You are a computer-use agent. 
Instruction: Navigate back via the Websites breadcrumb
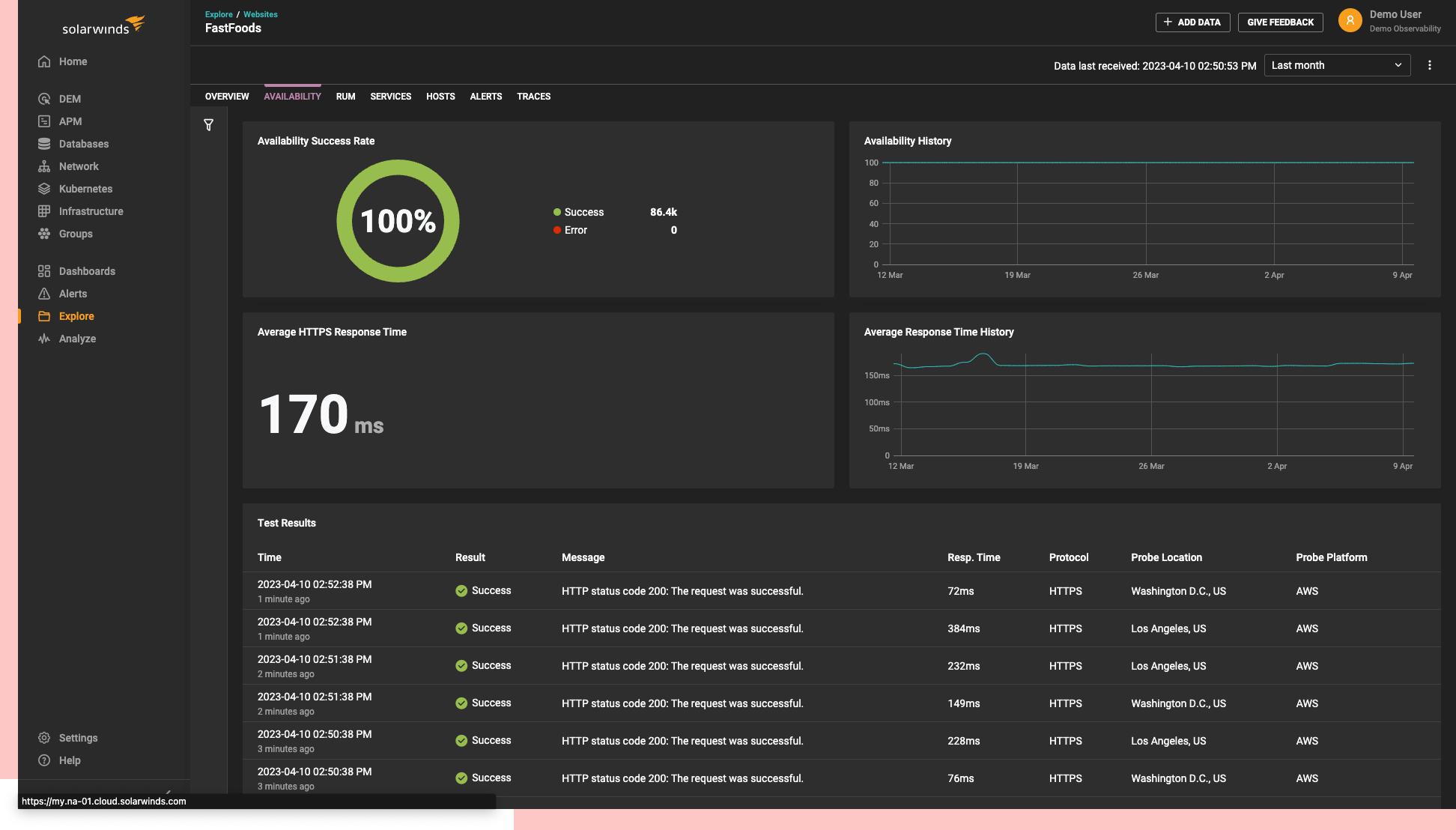[260, 13]
